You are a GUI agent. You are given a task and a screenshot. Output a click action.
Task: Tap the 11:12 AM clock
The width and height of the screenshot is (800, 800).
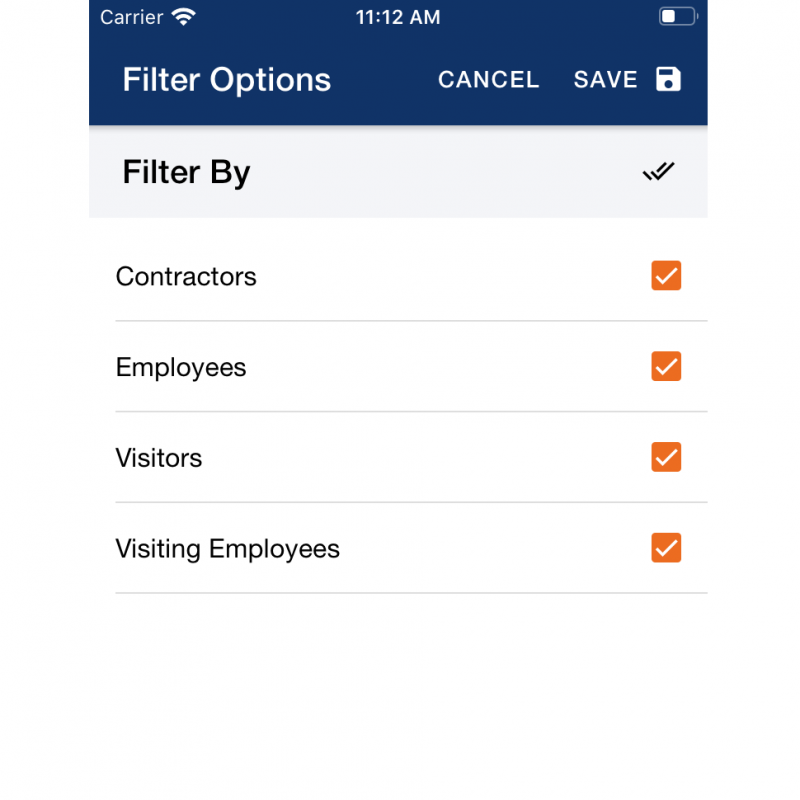[x=398, y=17]
